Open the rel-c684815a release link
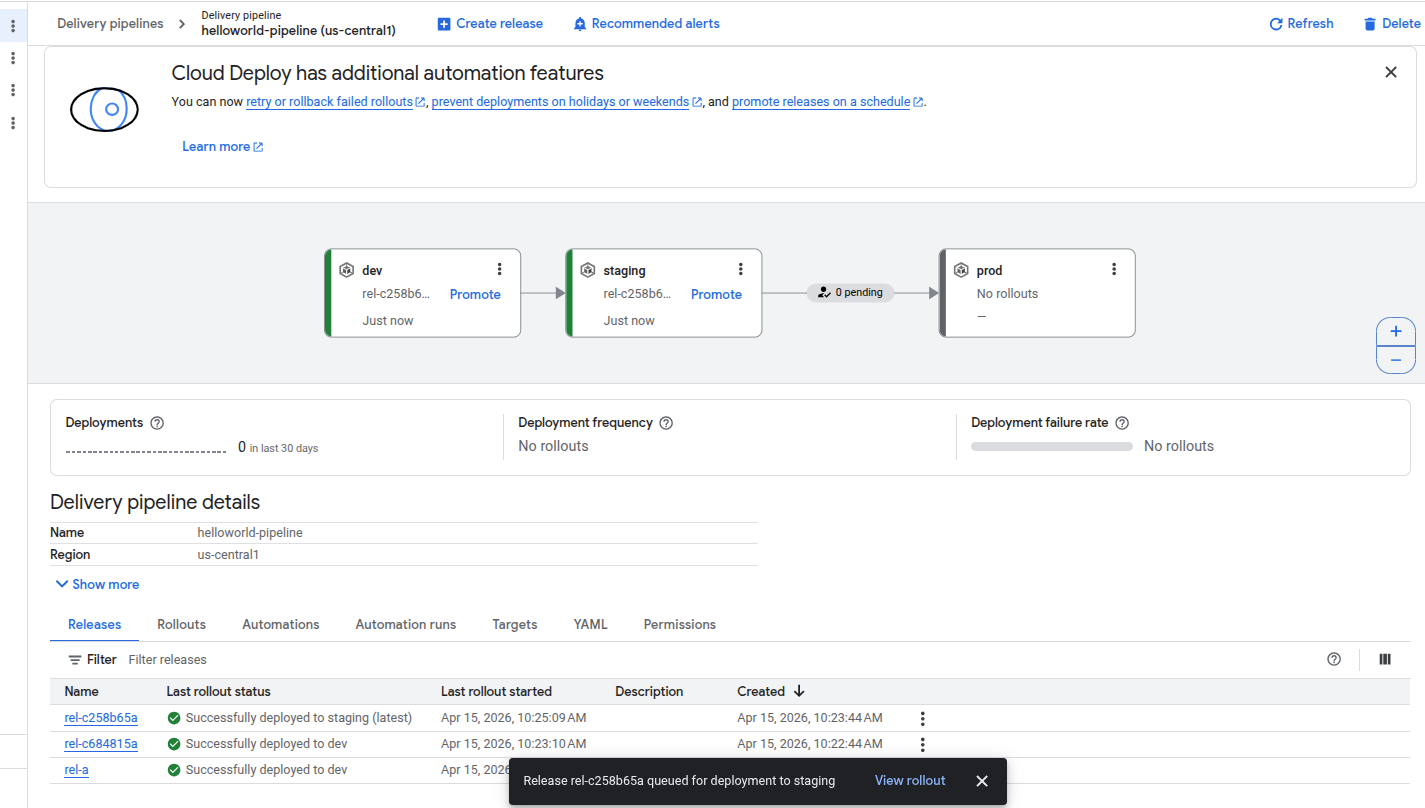 tap(101, 744)
